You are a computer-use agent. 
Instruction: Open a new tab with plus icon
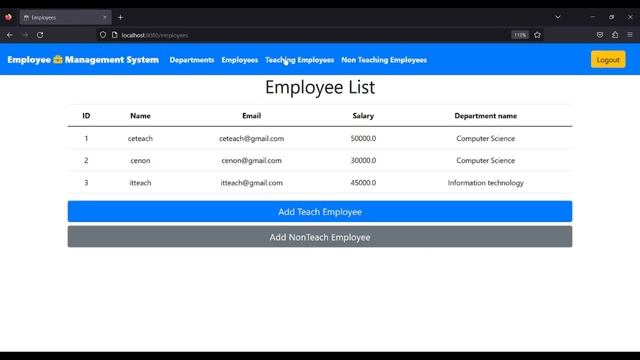(120, 18)
